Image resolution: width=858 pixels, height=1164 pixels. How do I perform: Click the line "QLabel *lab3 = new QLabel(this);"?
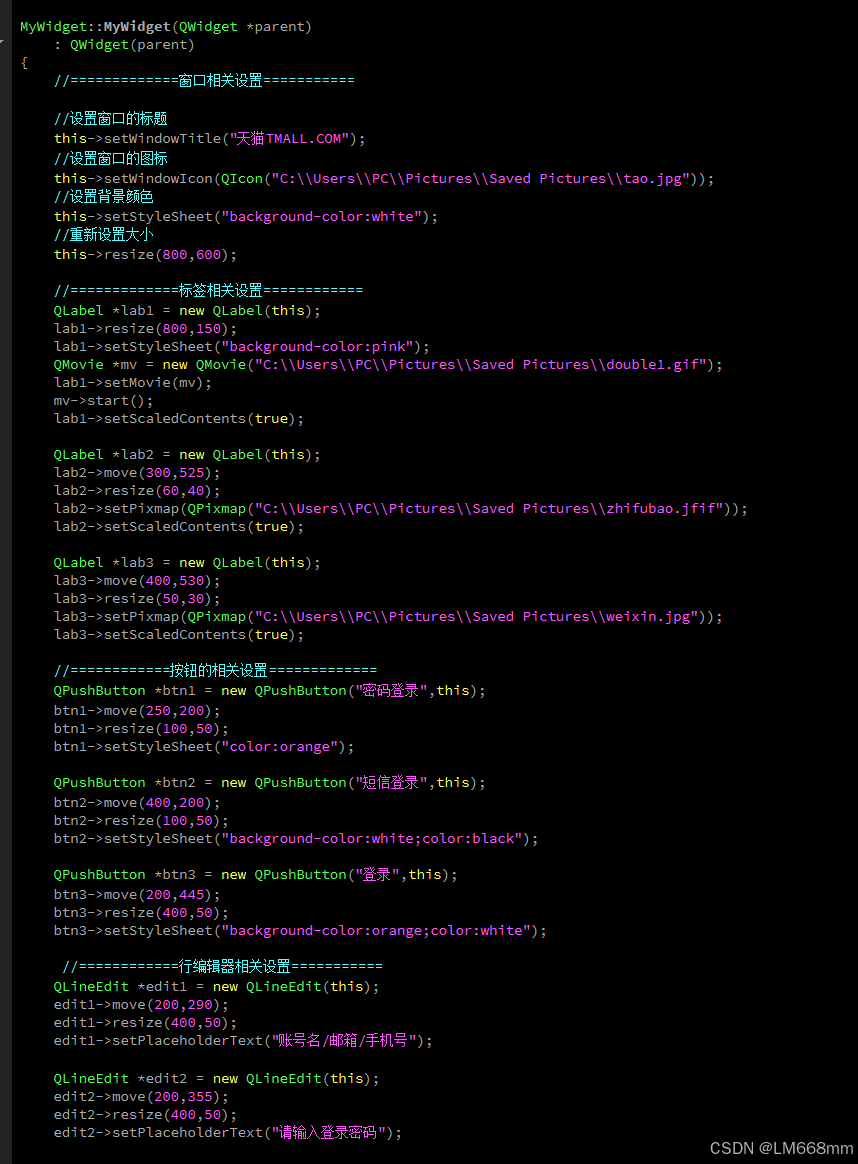[x=187, y=563]
